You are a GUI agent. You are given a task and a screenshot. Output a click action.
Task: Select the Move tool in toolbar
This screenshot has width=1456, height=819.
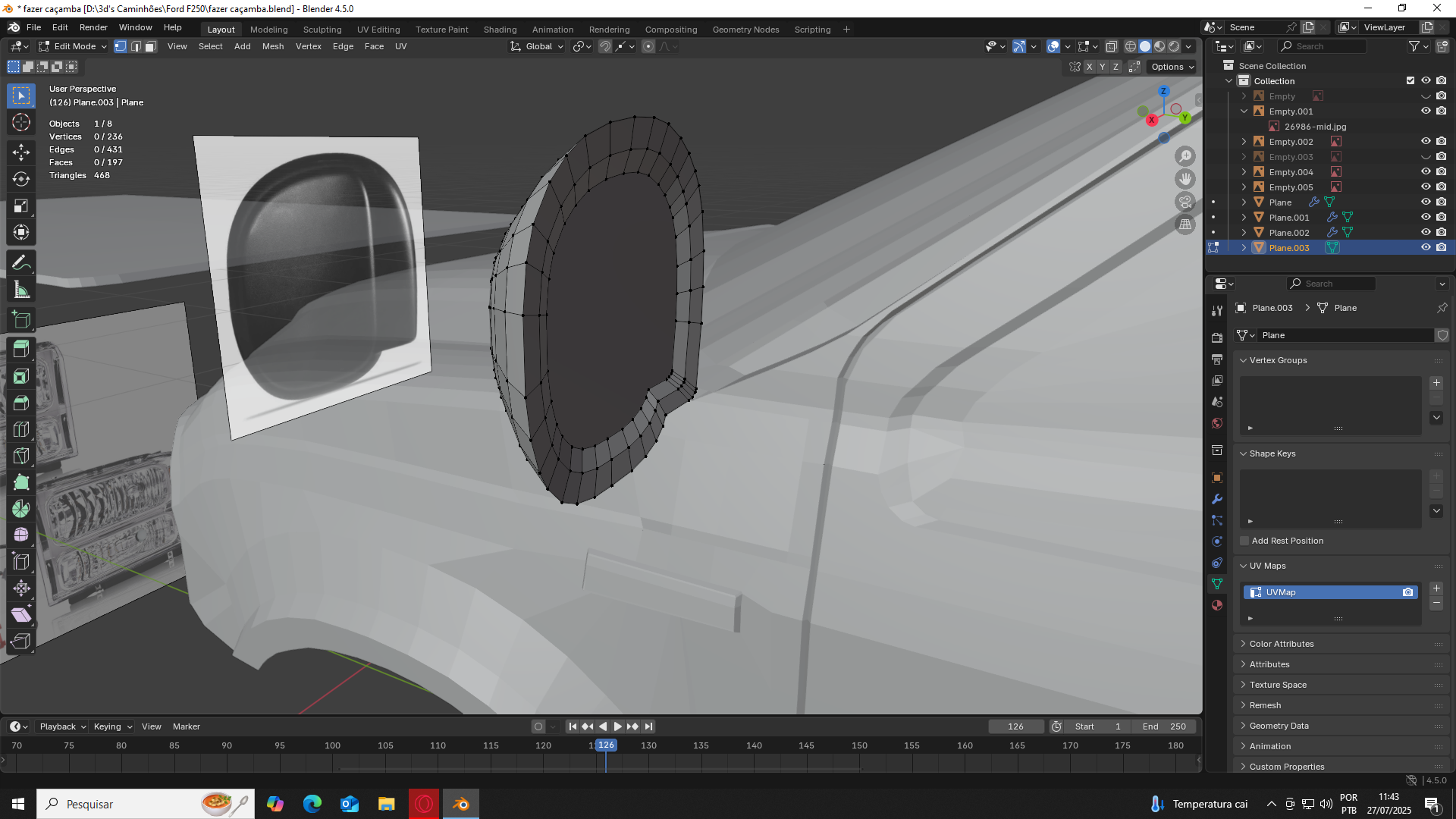pyautogui.click(x=20, y=152)
